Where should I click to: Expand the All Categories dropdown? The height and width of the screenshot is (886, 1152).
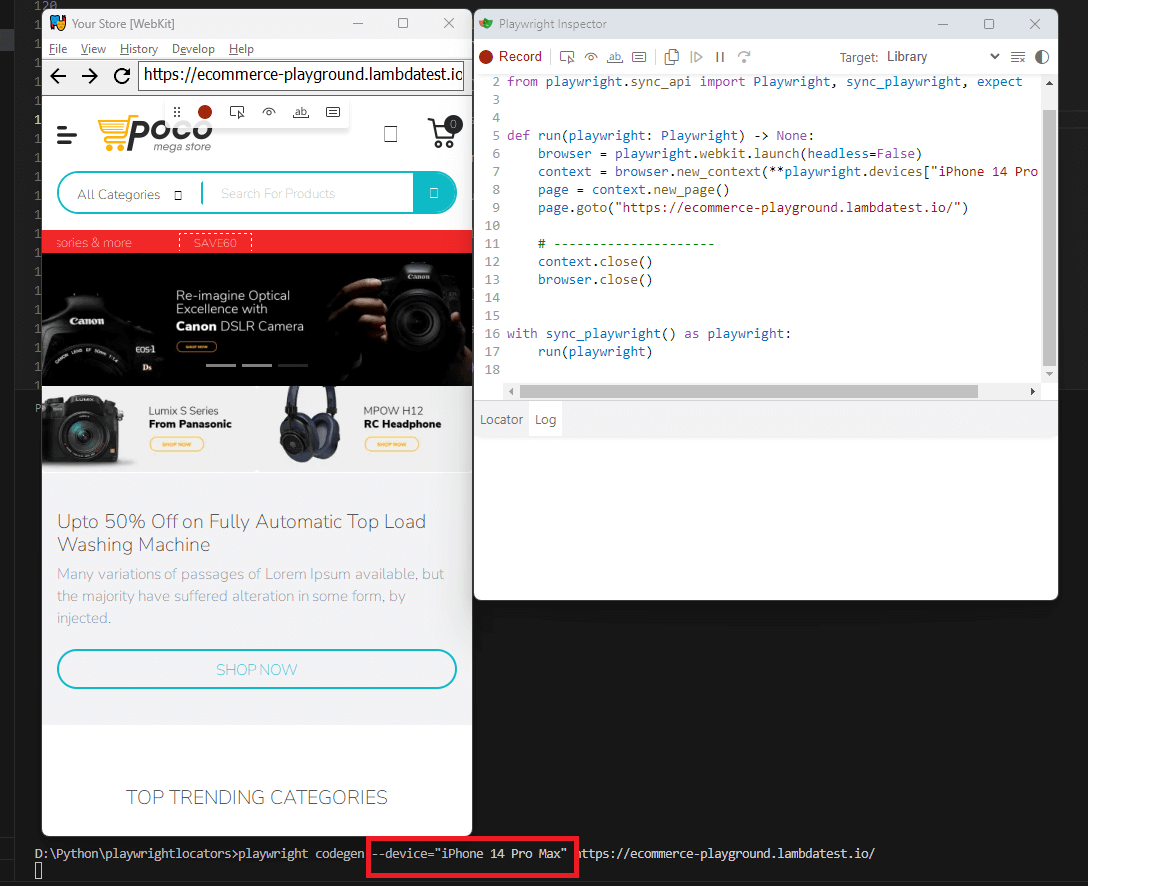(x=129, y=194)
